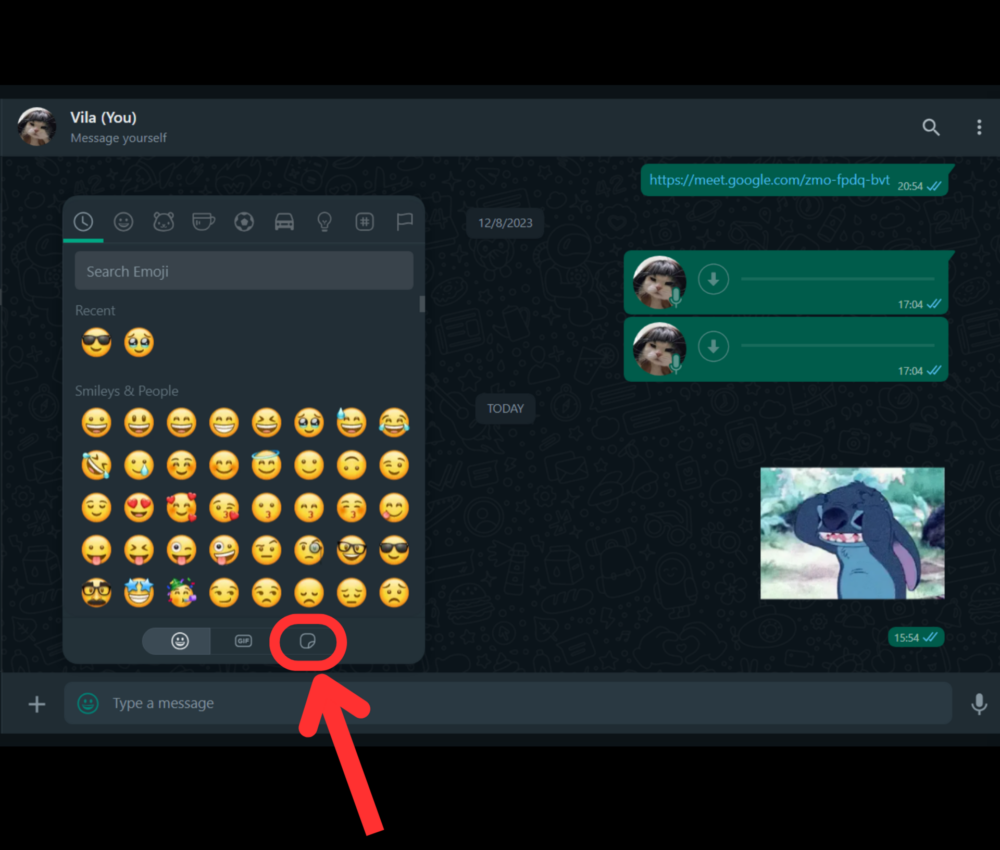The image size is (1000, 850).
Task: Download the first voice message
Action: click(x=713, y=278)
